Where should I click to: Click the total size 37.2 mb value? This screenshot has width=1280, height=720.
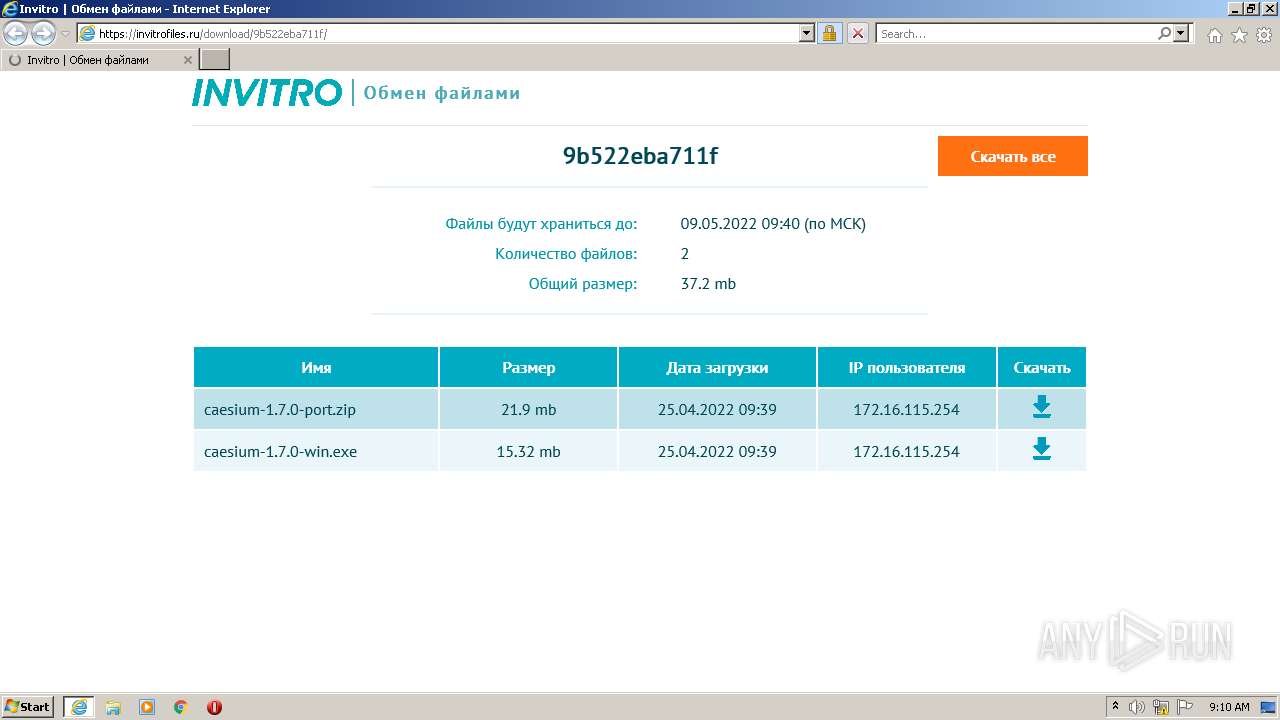click(708, 284)
